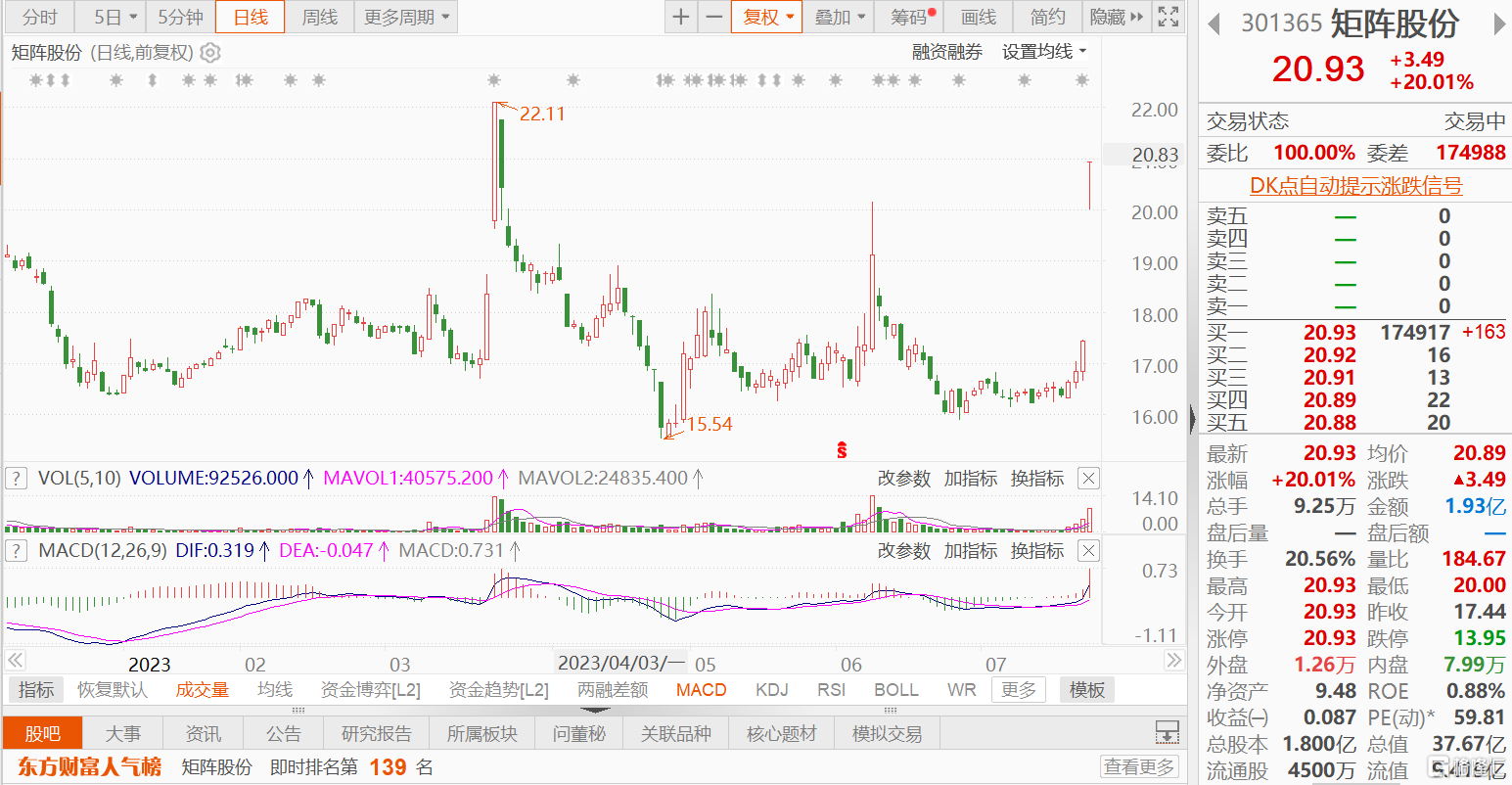1512x785 pixels.
Task: Collapse right quote panel with side arrow
Action: click(1192, 421)
